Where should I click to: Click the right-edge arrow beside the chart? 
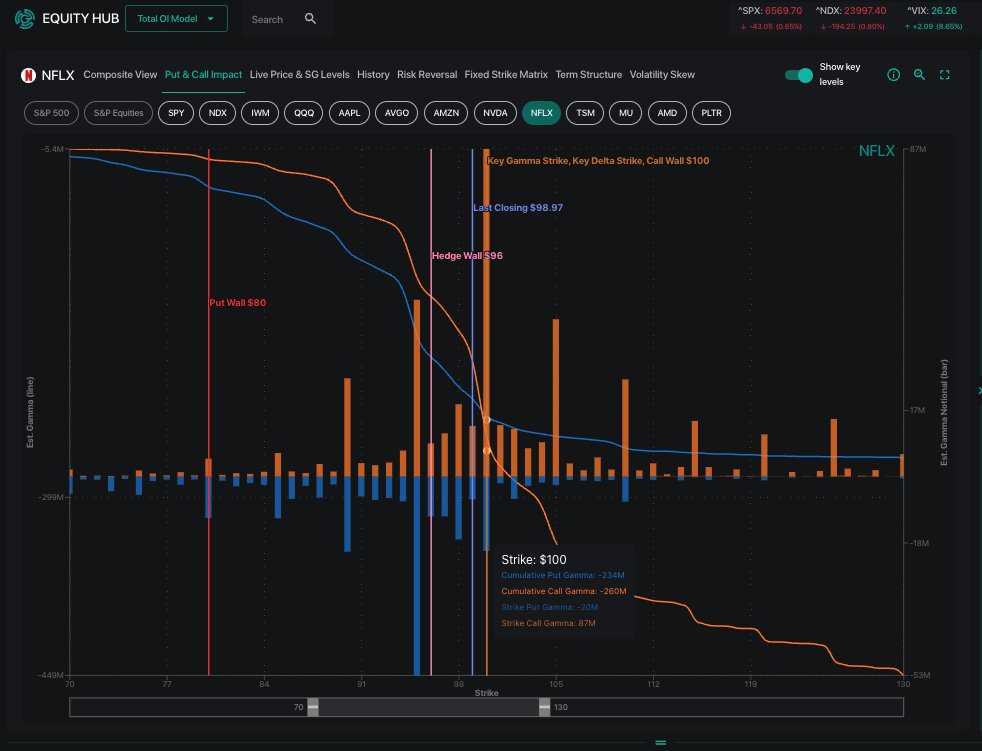977,391
